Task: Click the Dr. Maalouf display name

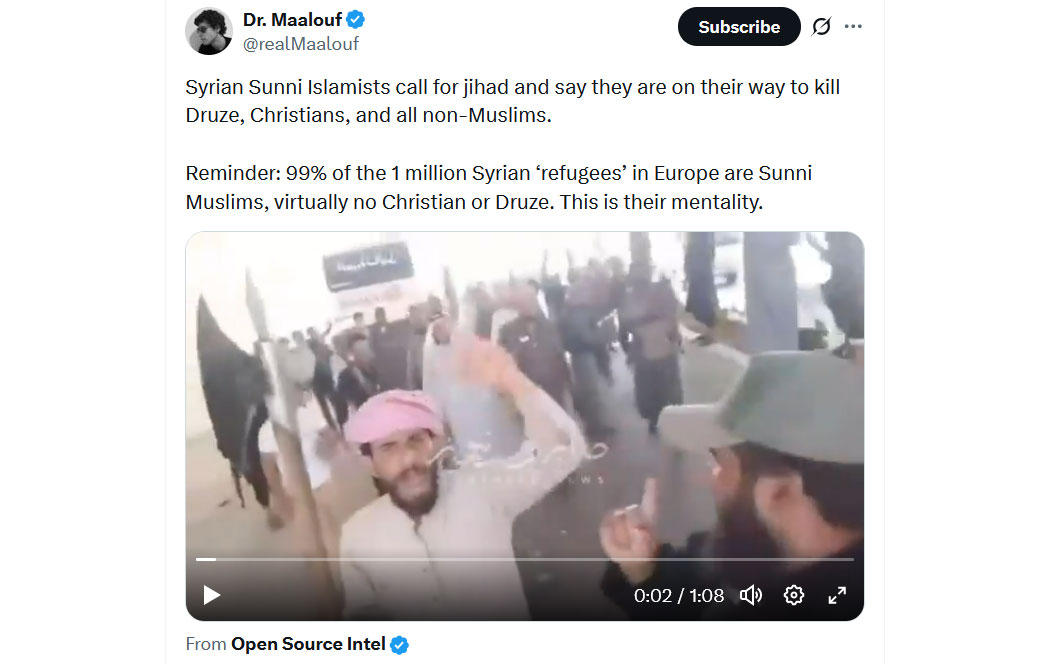Action: click(x=293, y=20)
